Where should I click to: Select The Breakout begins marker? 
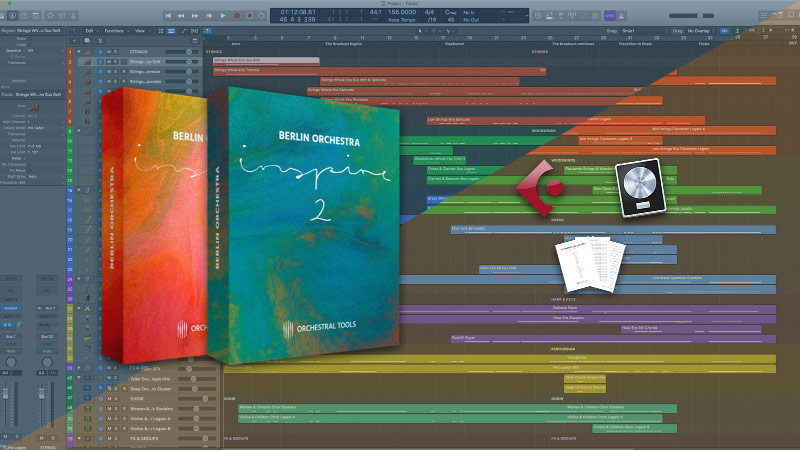[343, 44]
